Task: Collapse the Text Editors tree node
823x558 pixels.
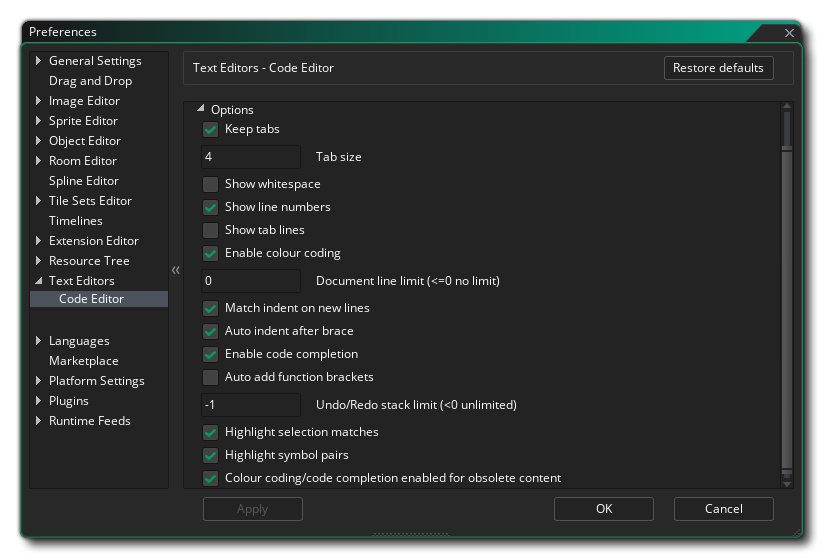Action: 38,281
